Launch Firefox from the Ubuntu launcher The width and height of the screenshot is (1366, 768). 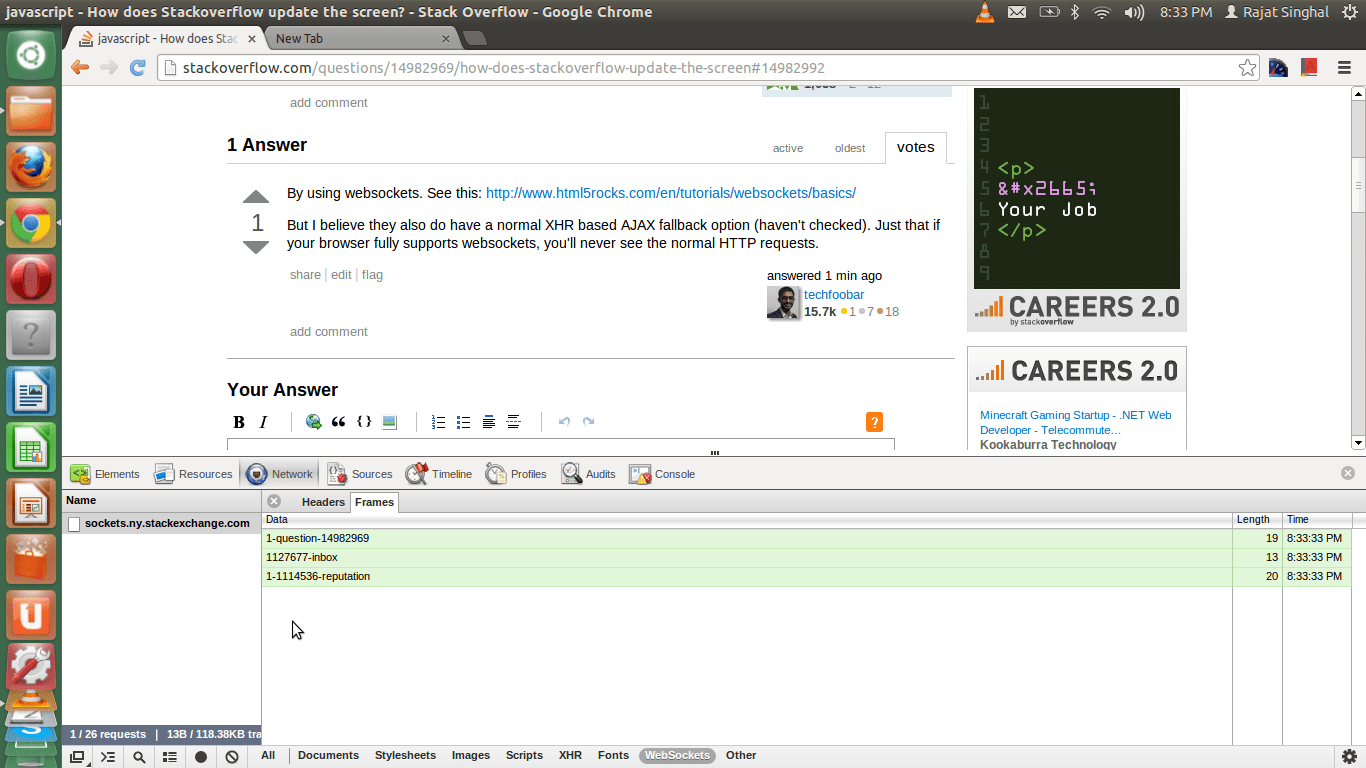[x=32, y=166]
